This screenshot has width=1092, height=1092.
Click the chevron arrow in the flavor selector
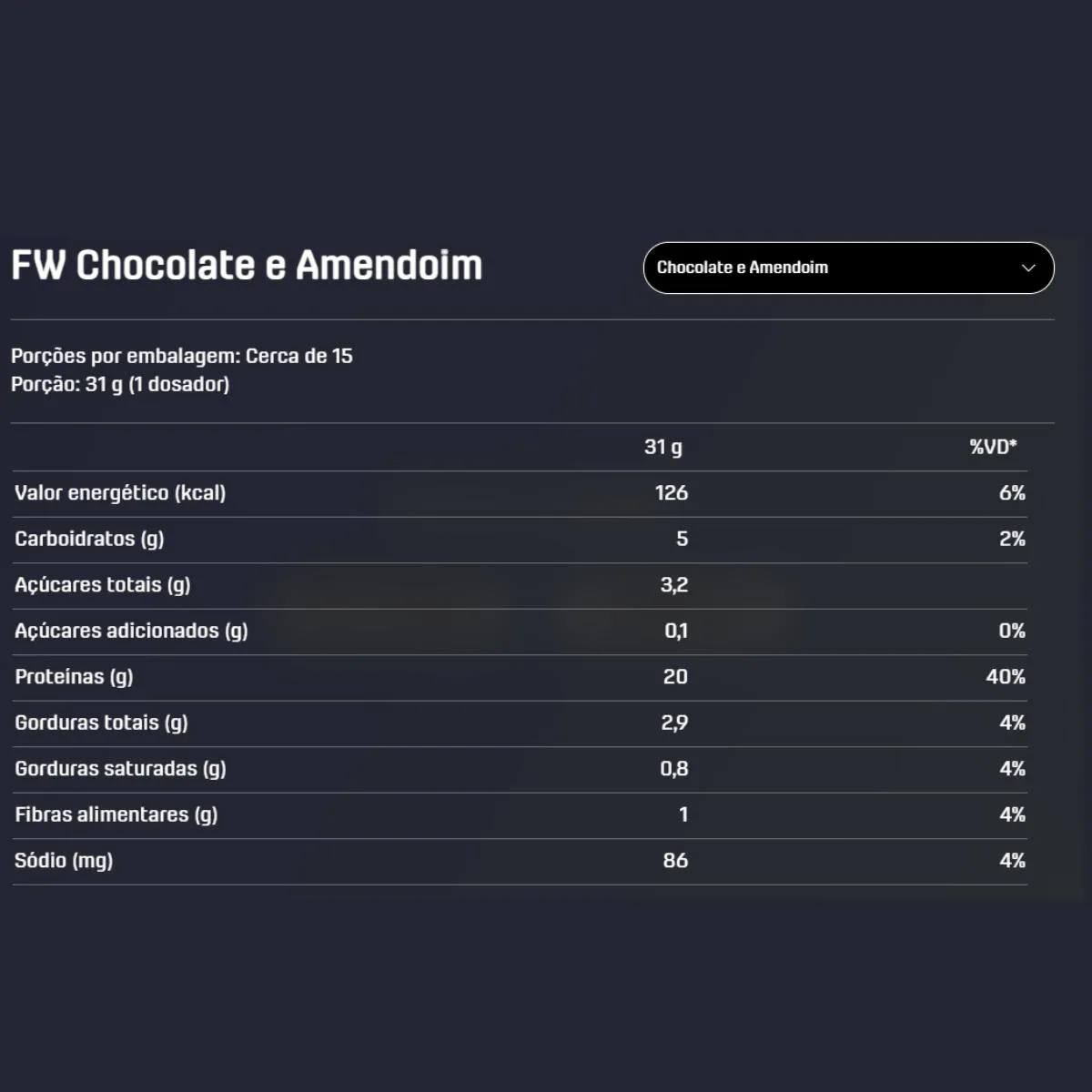coord(1028,268)
